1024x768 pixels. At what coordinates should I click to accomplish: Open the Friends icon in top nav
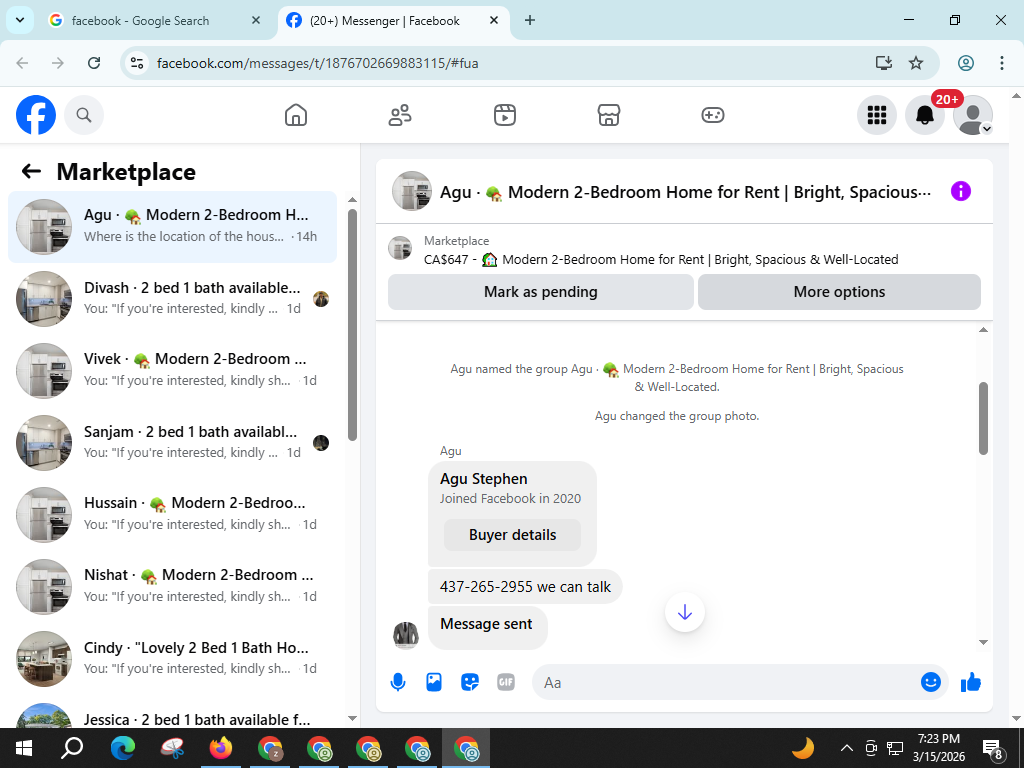click(400, 115)
